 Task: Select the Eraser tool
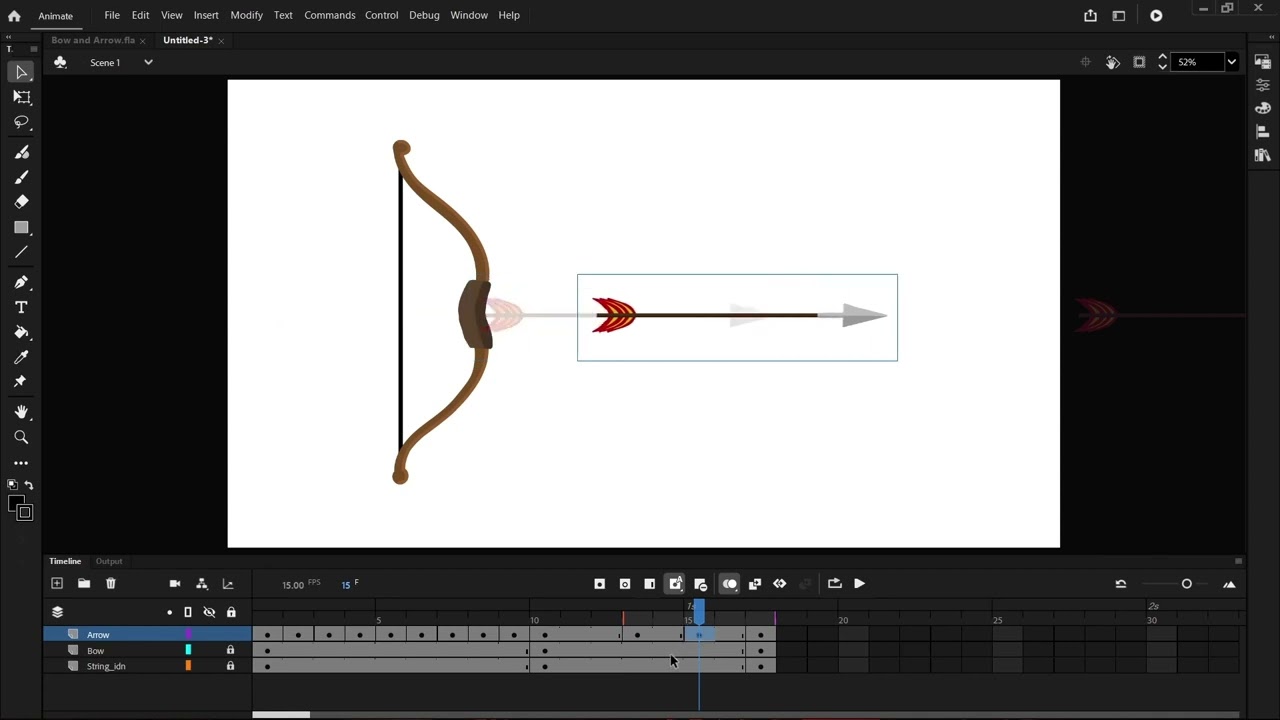[x=21, y=202]
